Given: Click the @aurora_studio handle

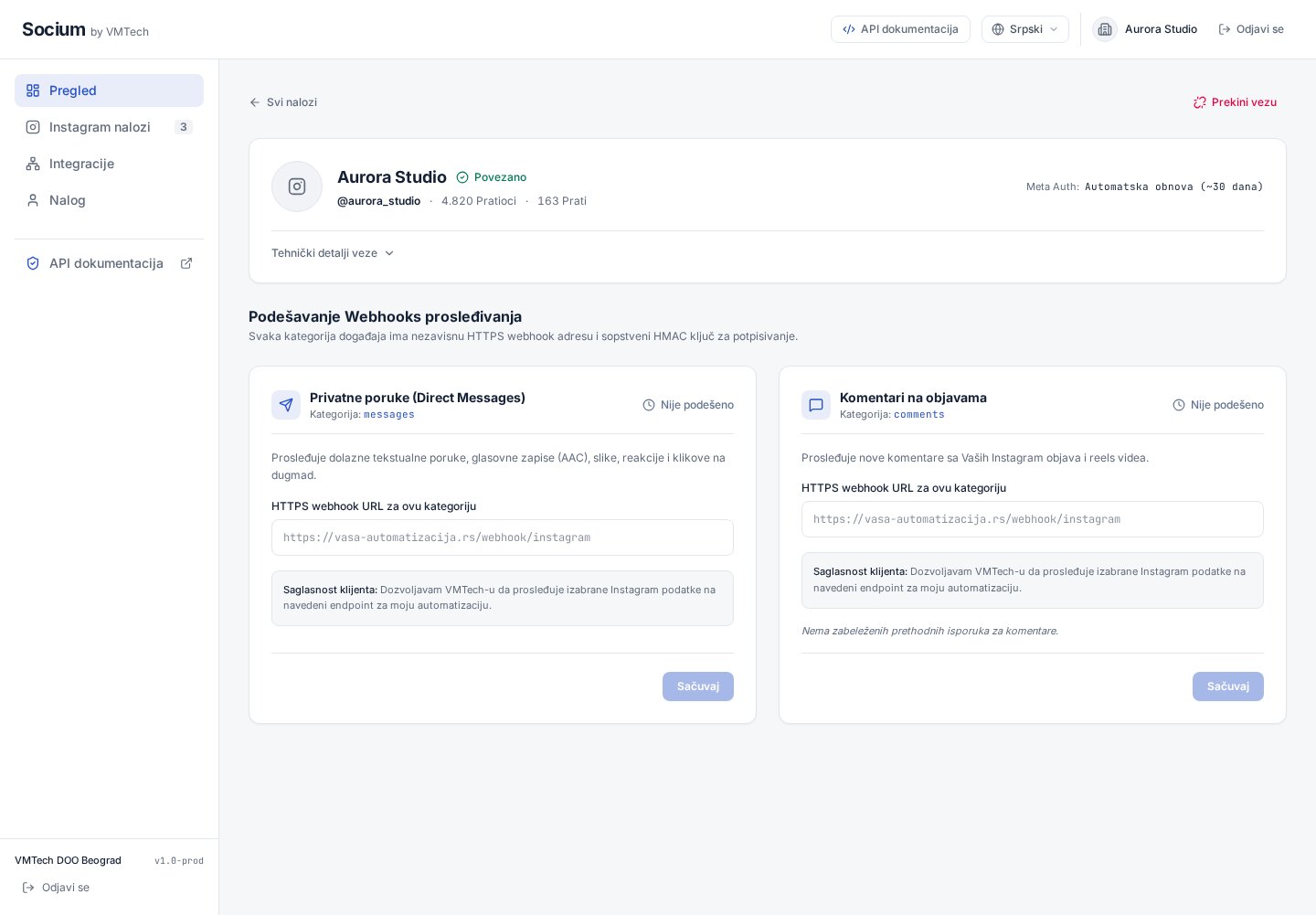Looking at the screenshot, I should [x=379, y=201].
